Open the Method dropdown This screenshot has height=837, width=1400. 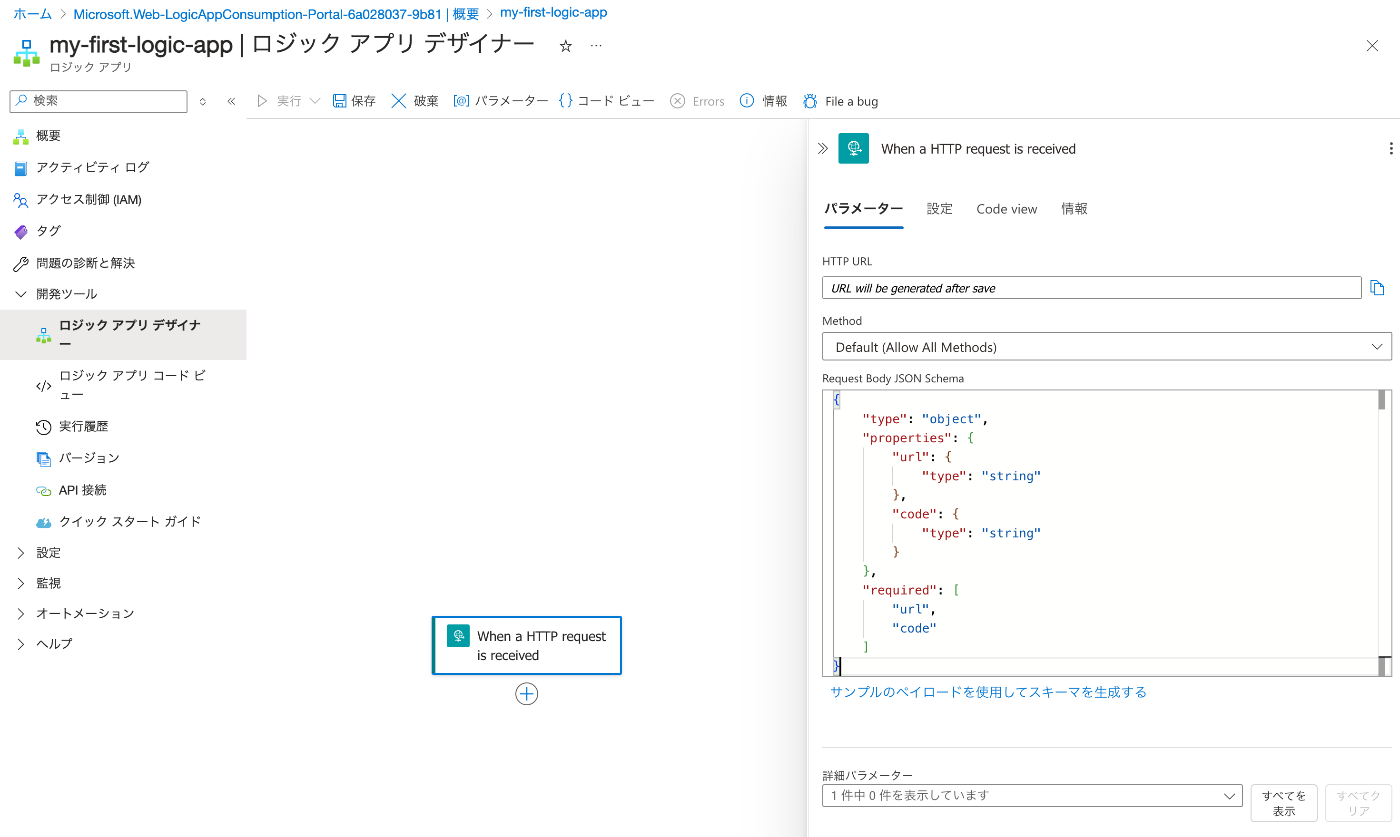tap(1107, 347)
